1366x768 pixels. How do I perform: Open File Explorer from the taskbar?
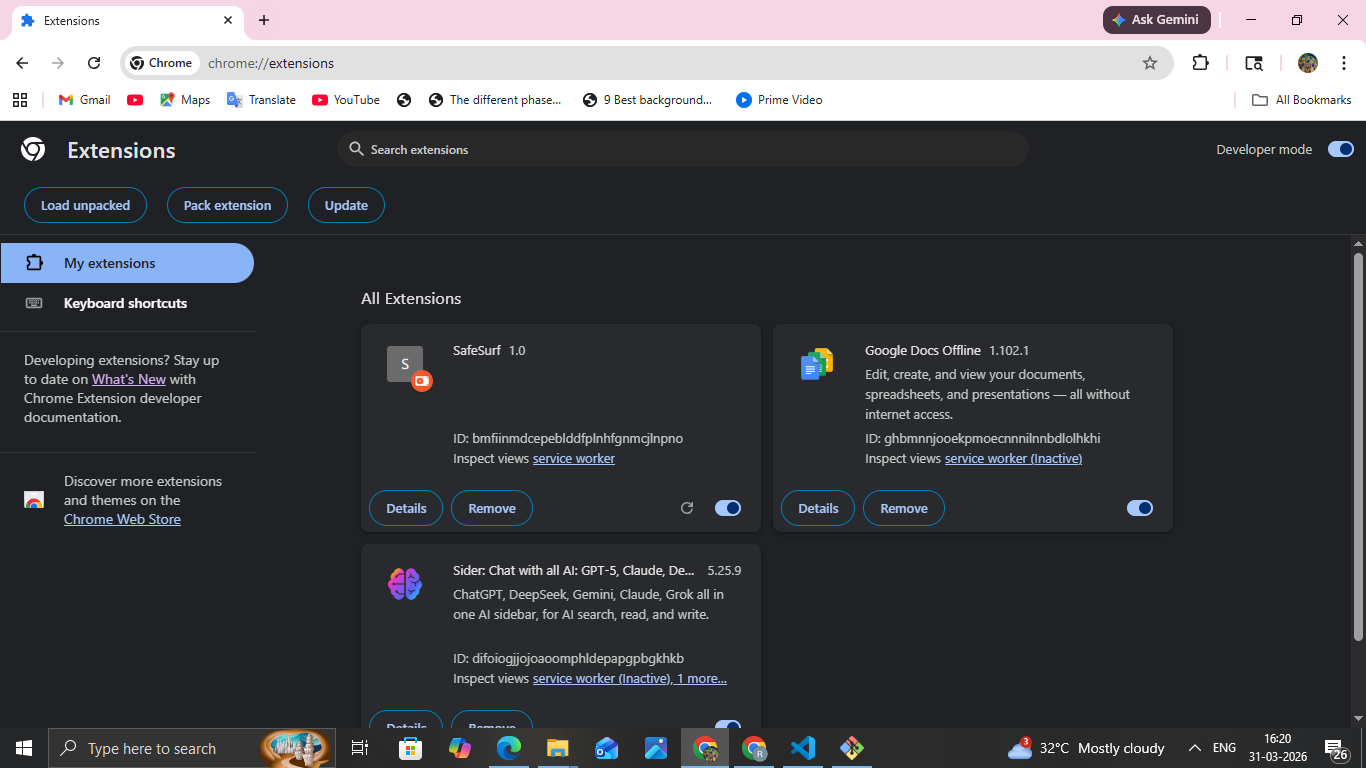pos(558,748)
